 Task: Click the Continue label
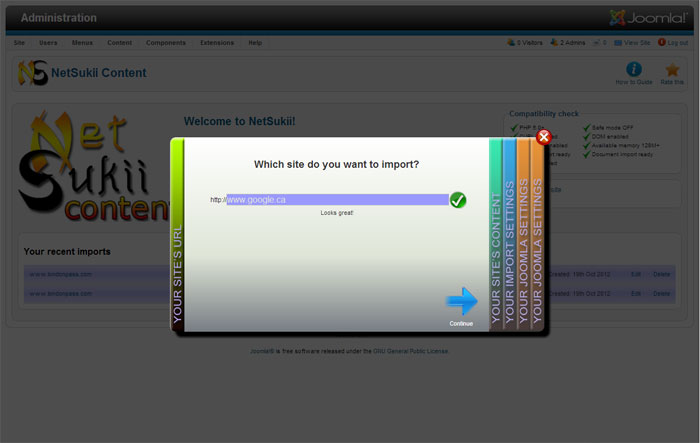click(x=461, y=323)
